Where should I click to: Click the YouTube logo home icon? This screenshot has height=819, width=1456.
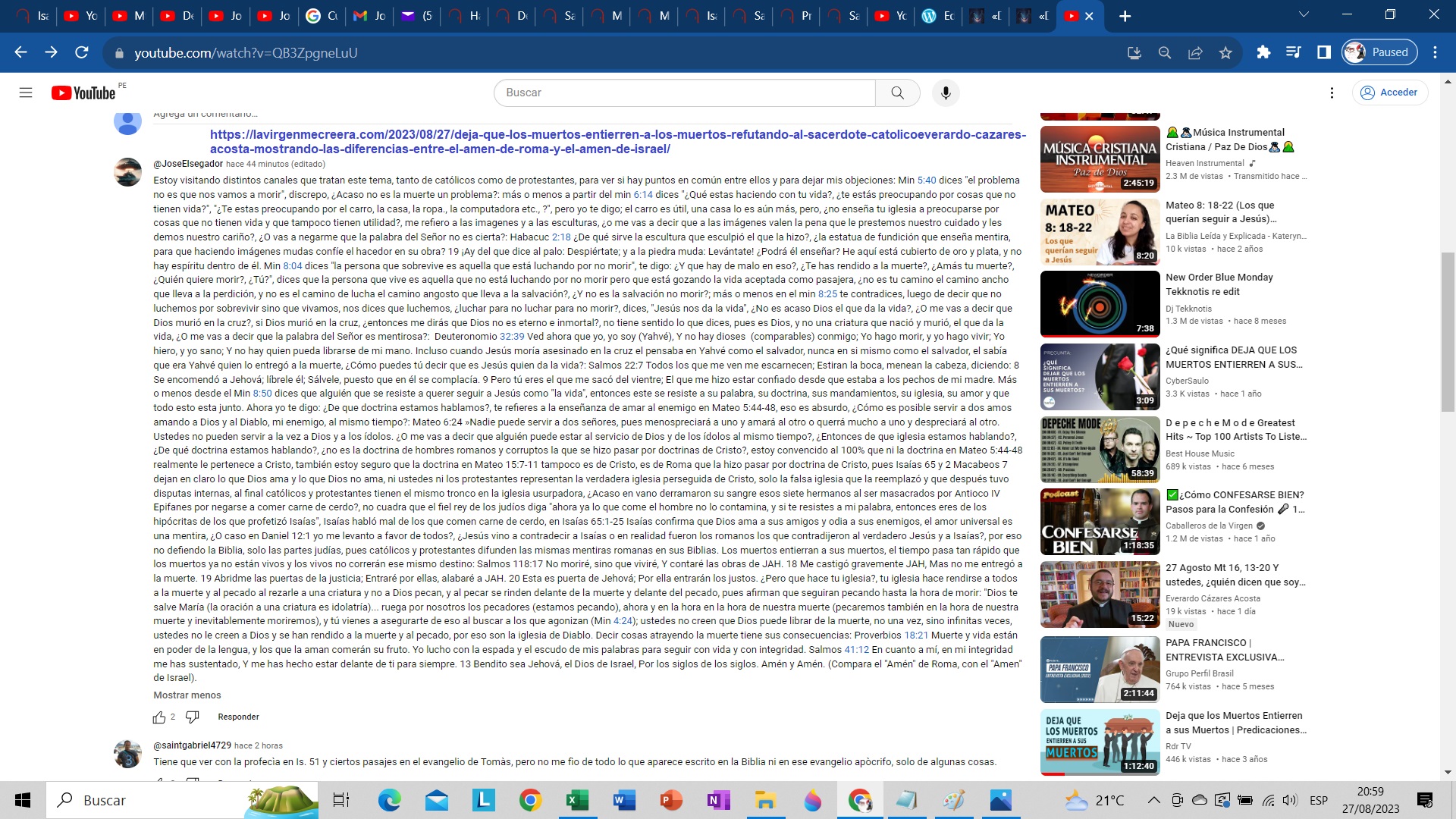coord(83,93)
